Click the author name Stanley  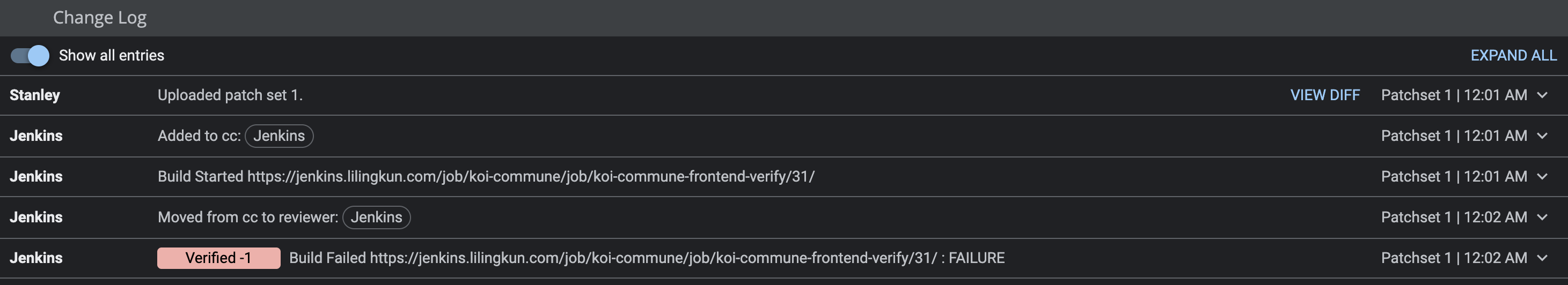(x=35, y=95)
